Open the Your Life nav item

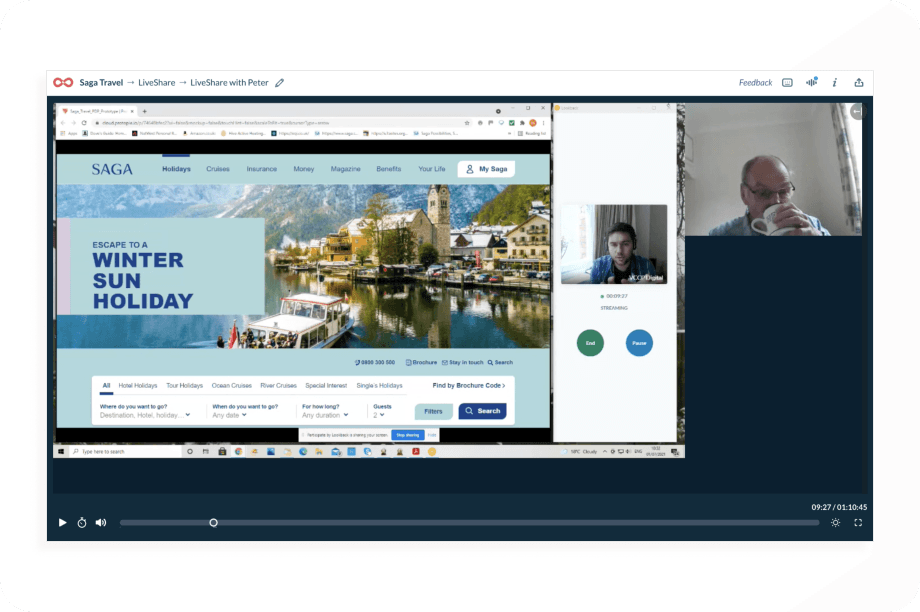tap(432, 169)
